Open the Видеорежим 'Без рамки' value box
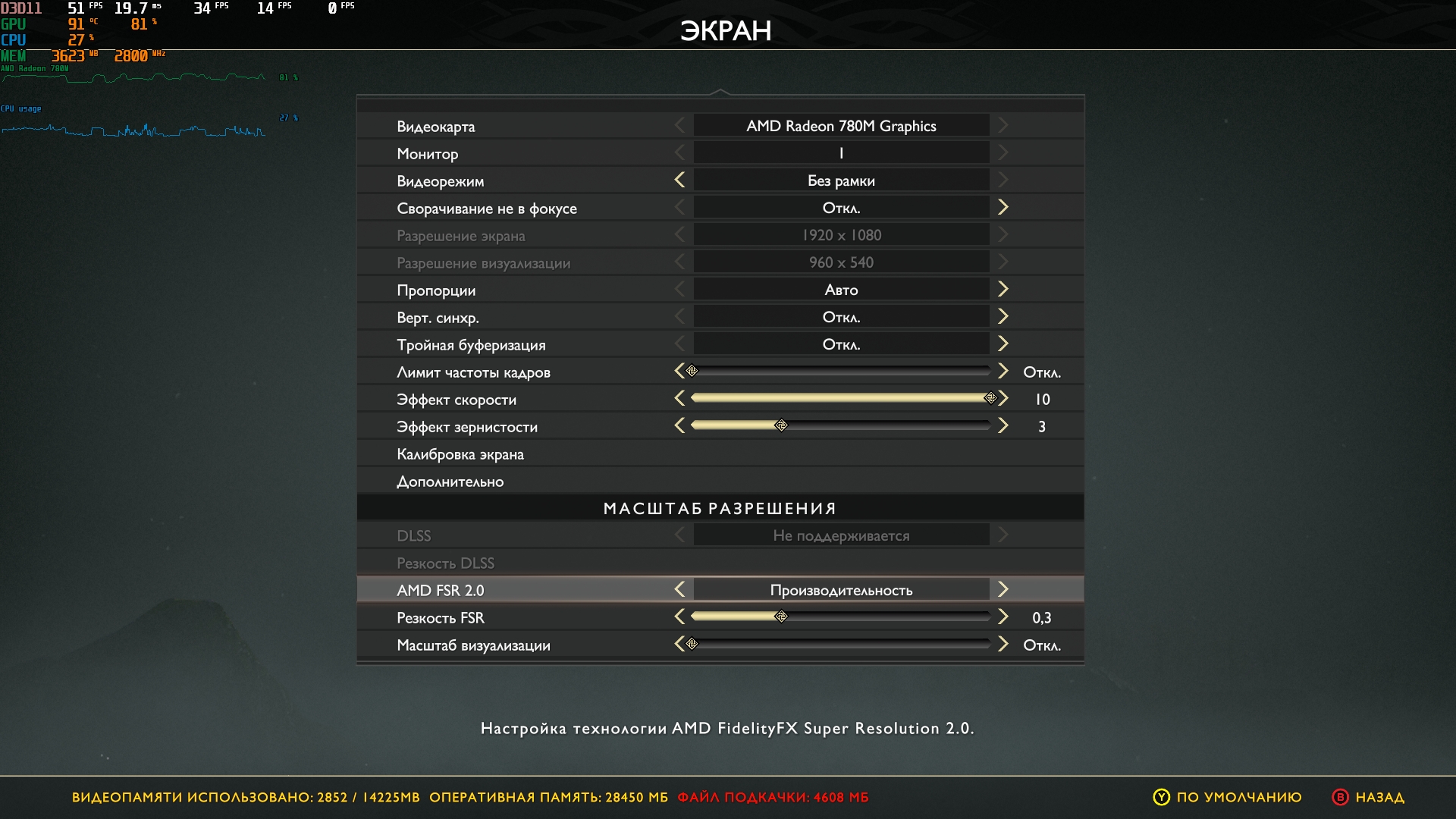The image size is (1456, 819). click(841, 180)
